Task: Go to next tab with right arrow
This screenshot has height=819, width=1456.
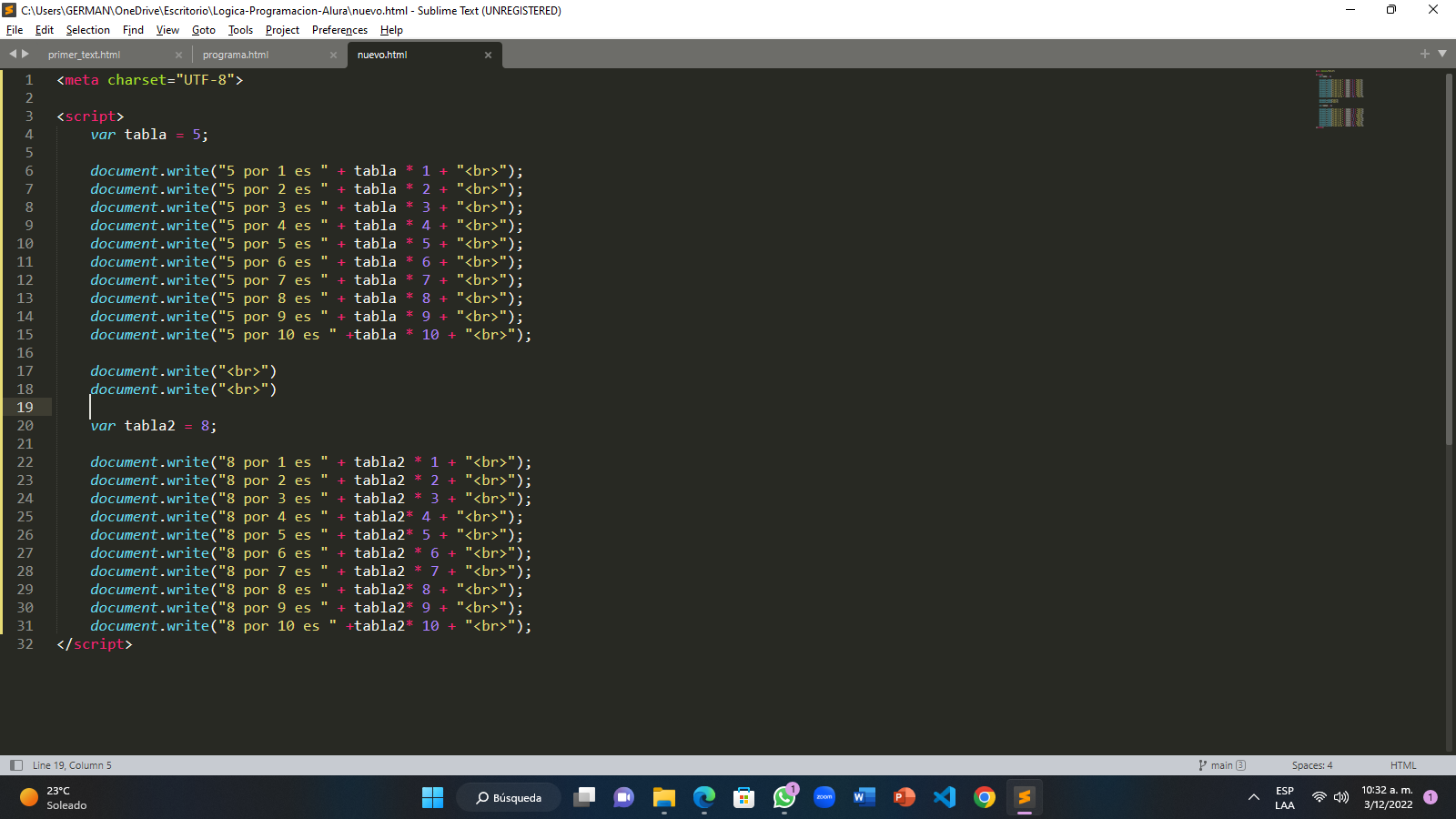Action: pos(25,54)
